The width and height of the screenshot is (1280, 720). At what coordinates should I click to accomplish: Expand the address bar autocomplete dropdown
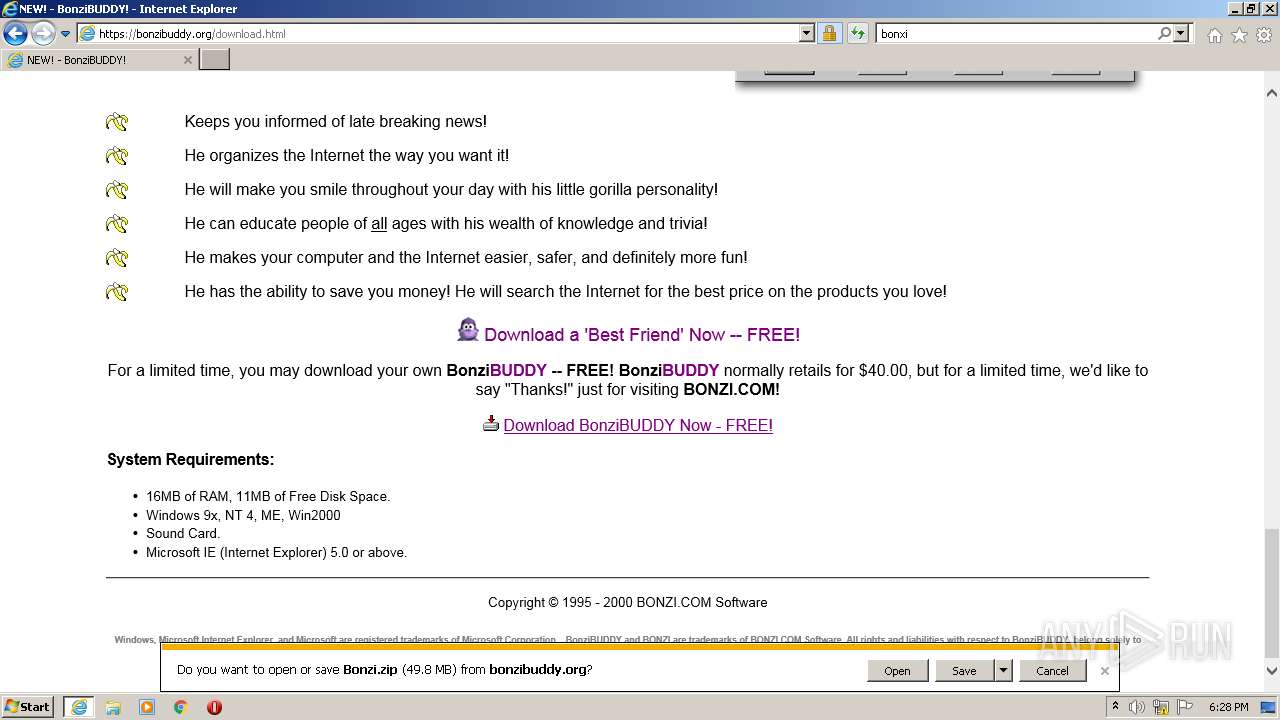[807, 33]
